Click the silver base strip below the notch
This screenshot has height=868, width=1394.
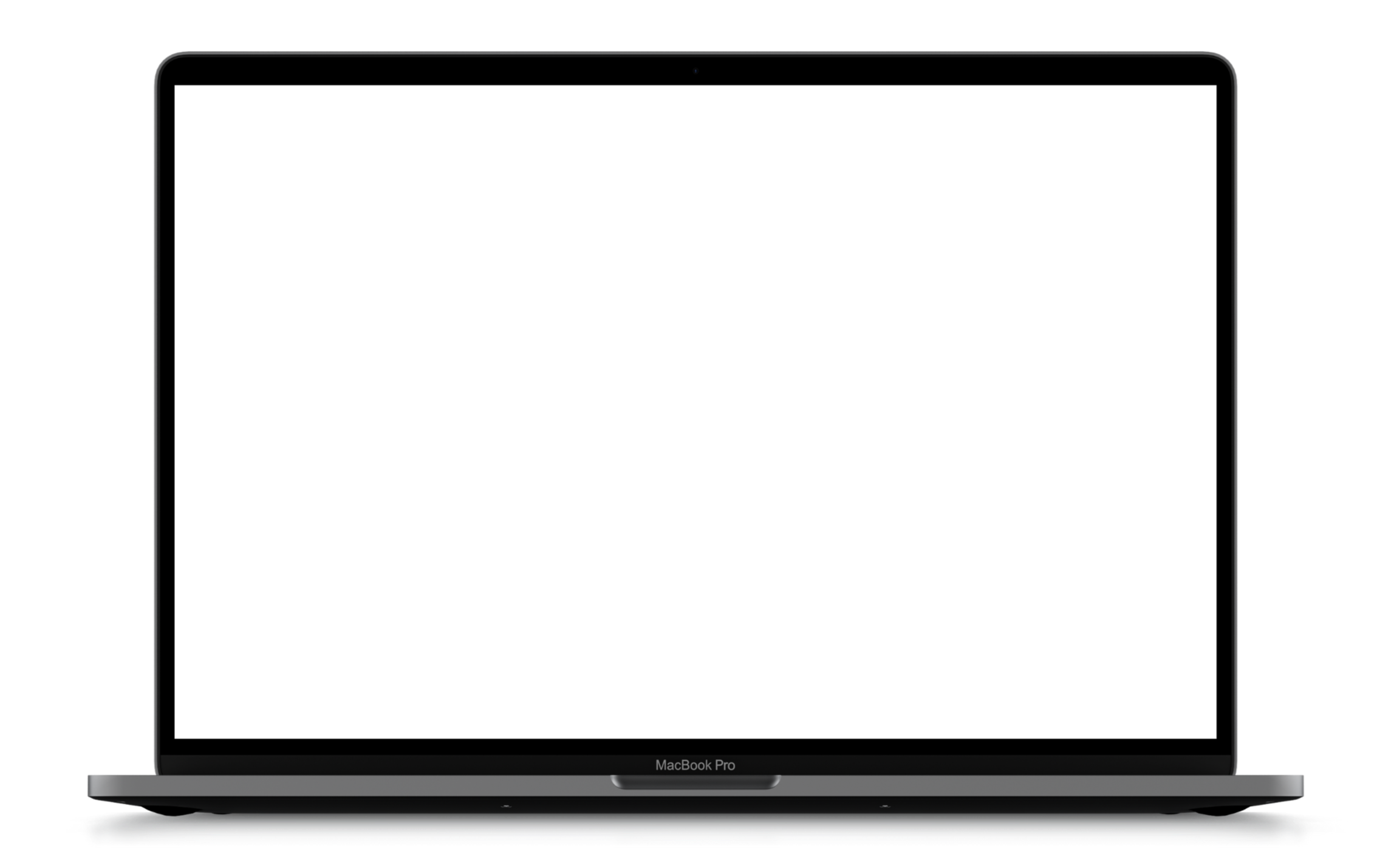click(695, 793)
